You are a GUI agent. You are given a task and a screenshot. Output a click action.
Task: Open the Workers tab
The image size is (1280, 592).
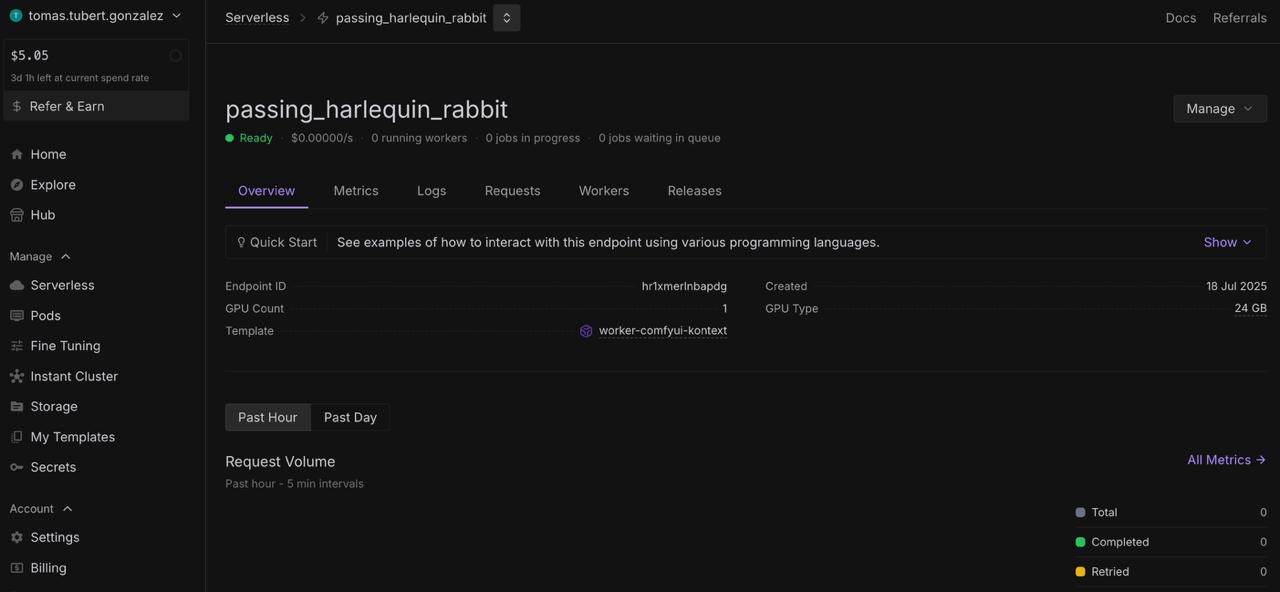604,191
